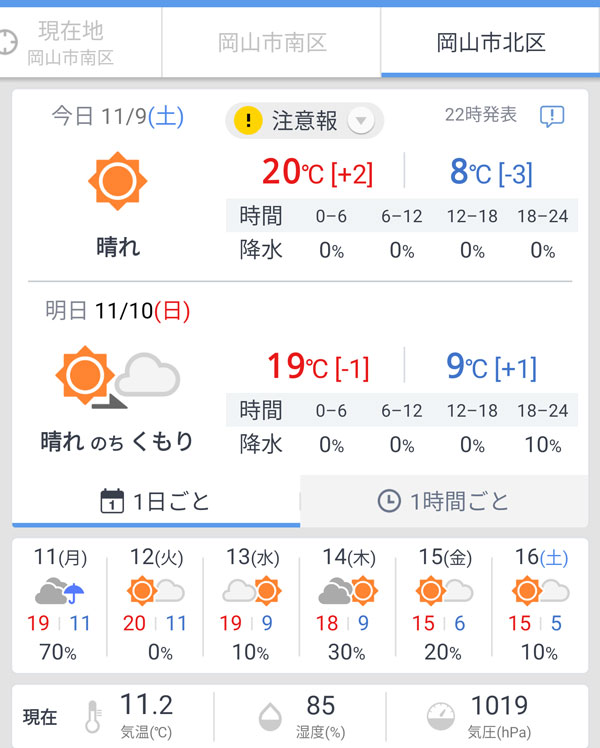Tap tomorrow's 11/10(日) date heading
This screenshot has width=600, height=748.
click(x=118, y=311)
